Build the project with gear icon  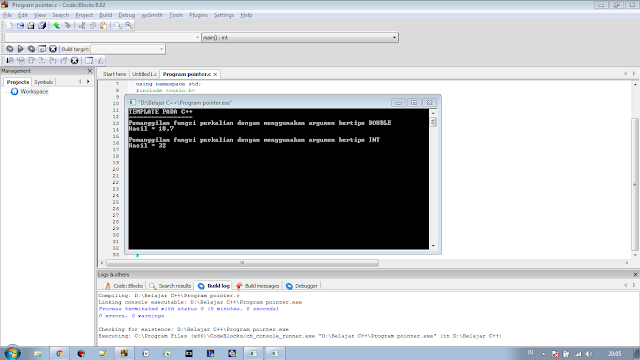click(x=9, y=49)
